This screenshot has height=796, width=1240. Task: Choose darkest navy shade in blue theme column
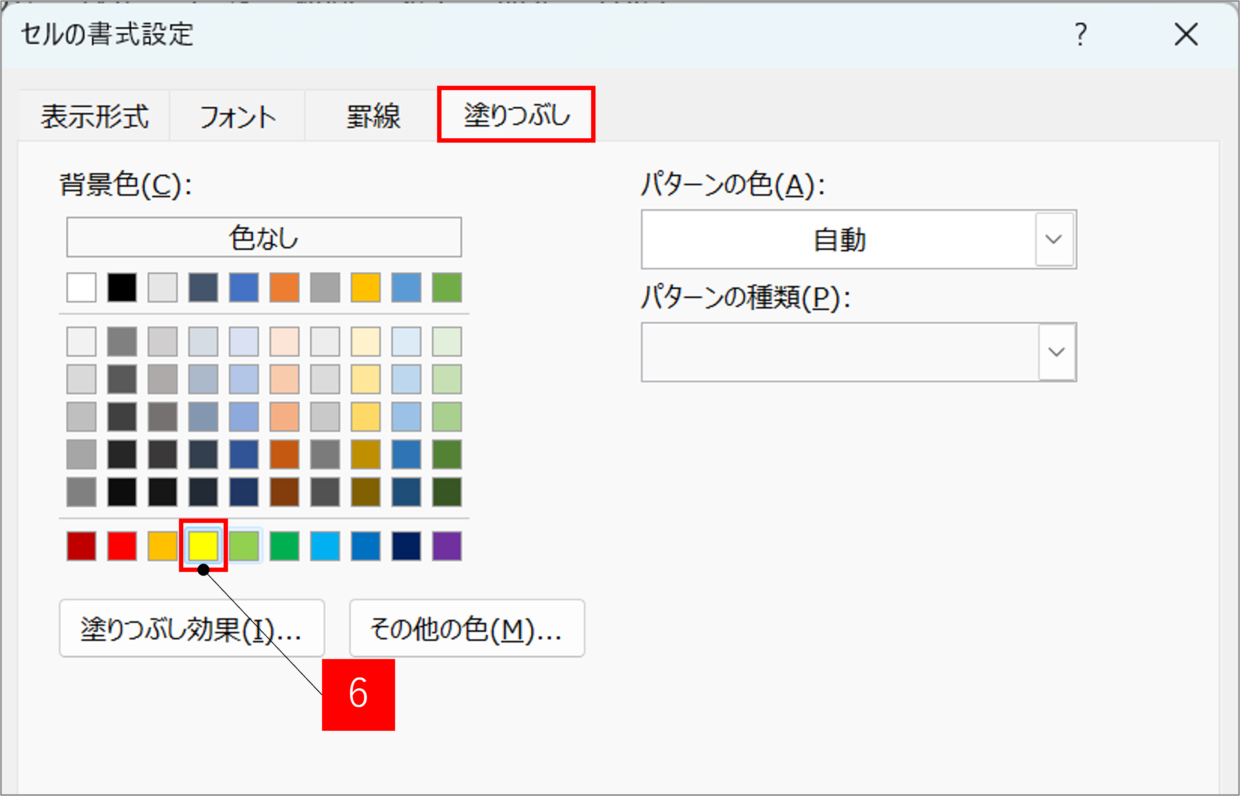pos(244,492)
